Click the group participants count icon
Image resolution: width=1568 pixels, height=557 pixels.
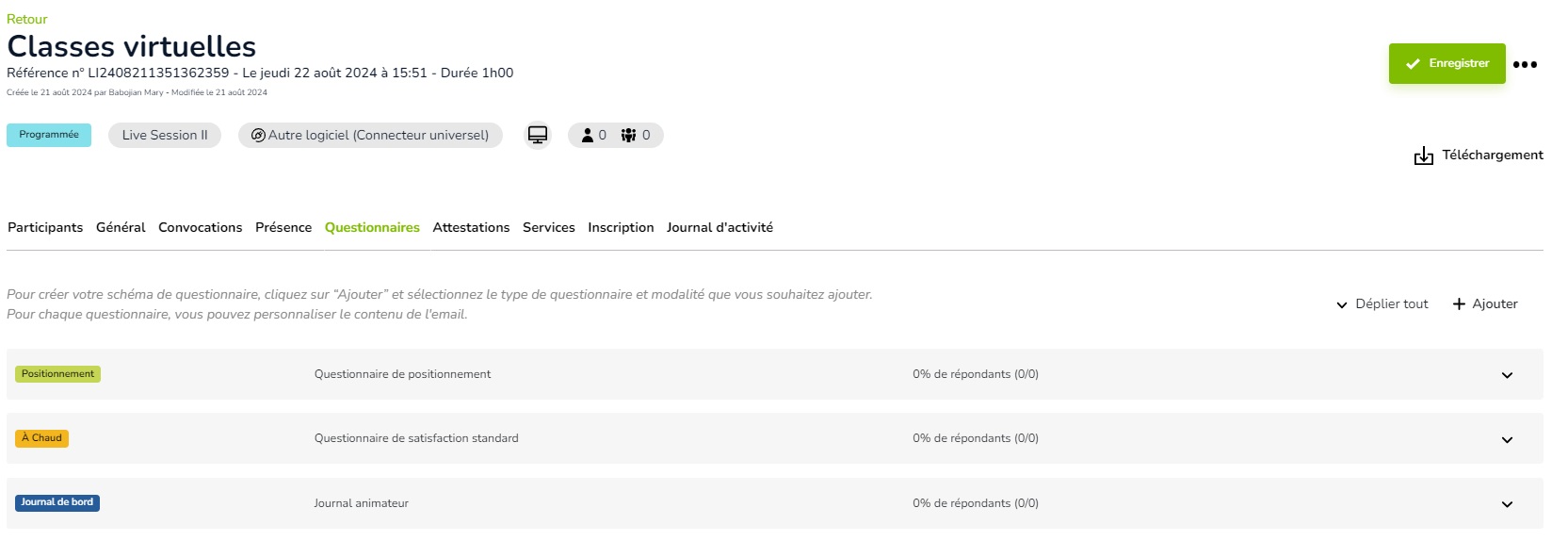point(628,135)
